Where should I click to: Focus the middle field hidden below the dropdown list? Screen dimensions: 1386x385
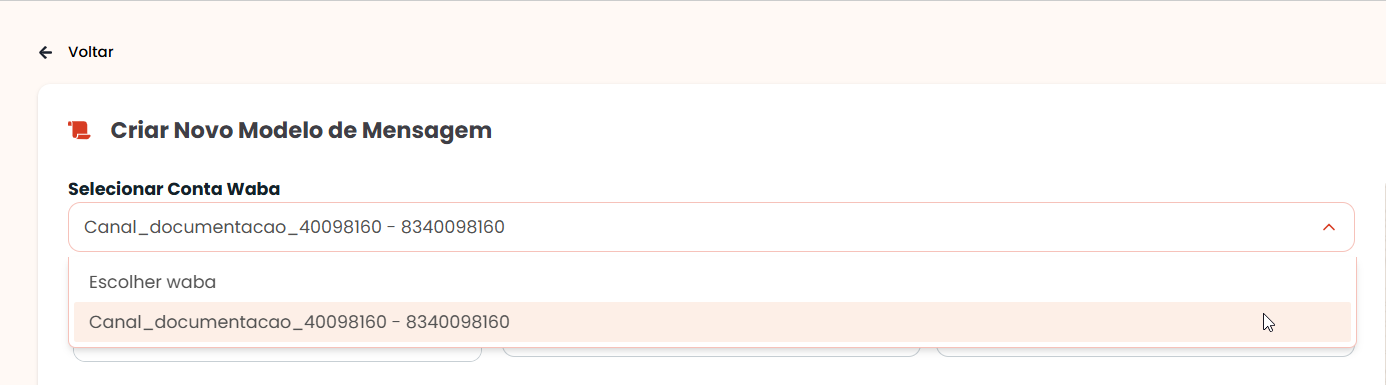[x=711, y=351]
